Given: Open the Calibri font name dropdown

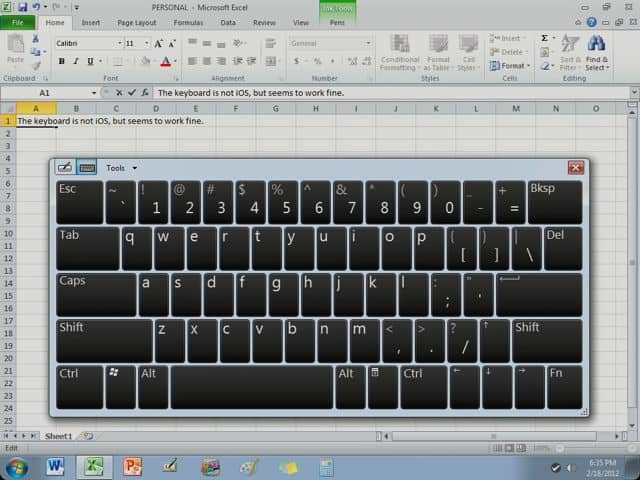Looking at the screenshot, I should point(120,43).
